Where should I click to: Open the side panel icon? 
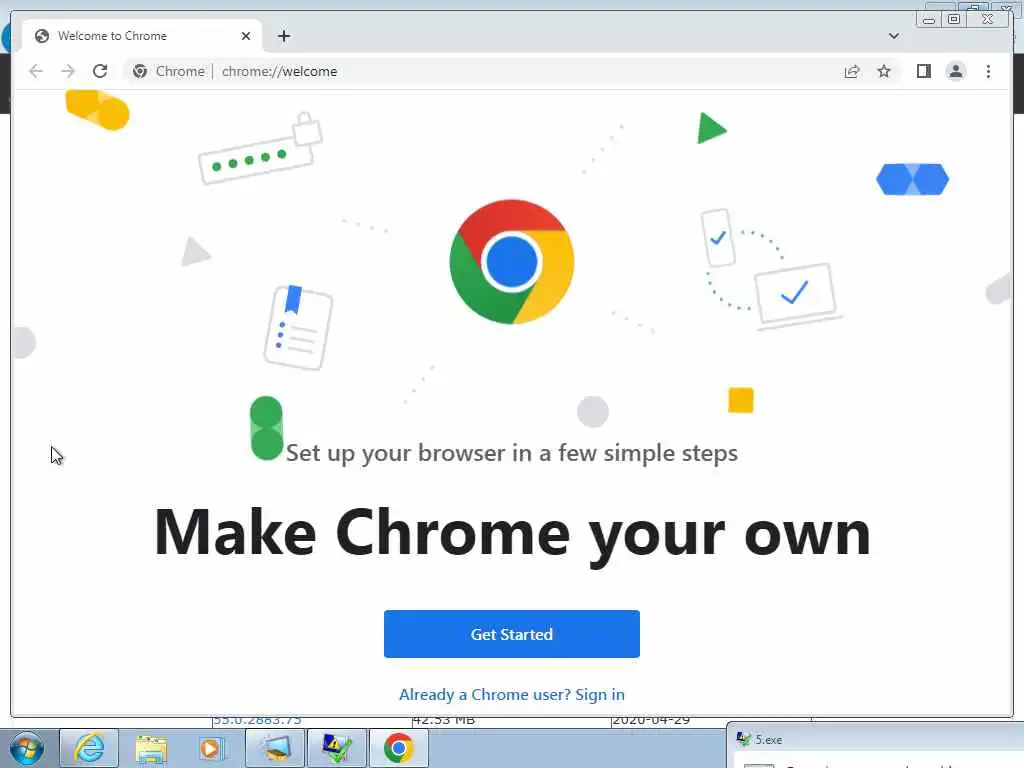pyautogui.click(x=923, y=71)
